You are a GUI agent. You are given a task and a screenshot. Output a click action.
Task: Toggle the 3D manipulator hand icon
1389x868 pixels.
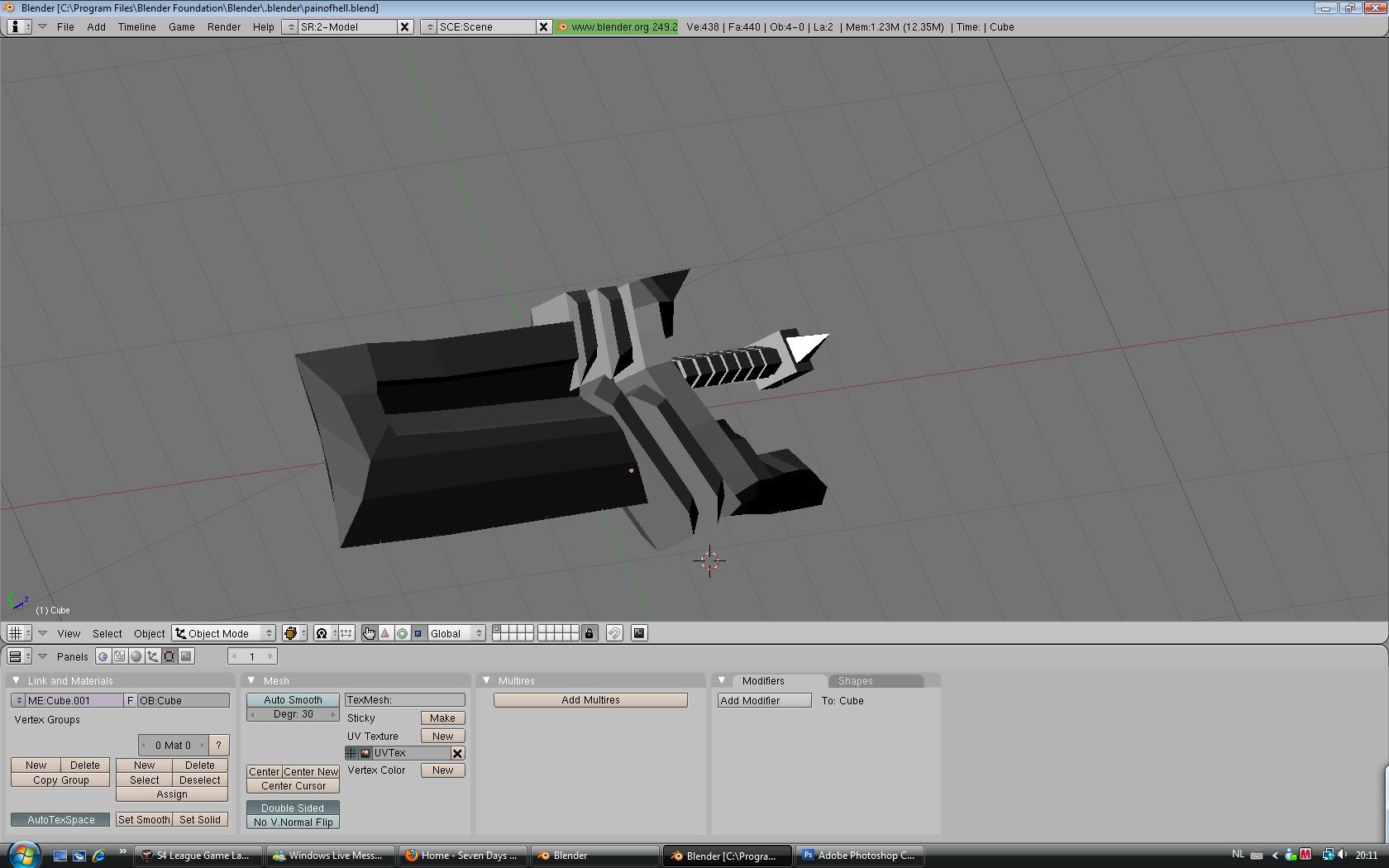click(x=369, y=633)
